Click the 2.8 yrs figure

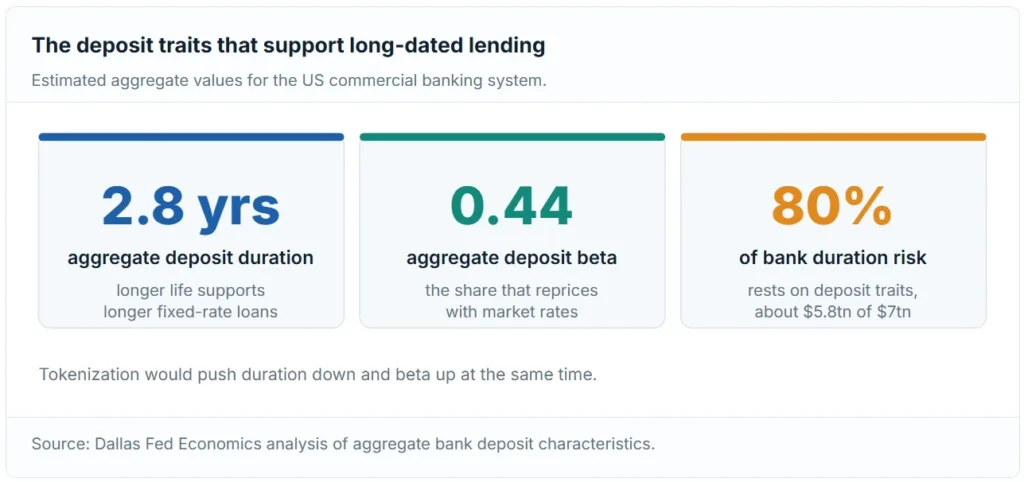(x=191, y=207)
